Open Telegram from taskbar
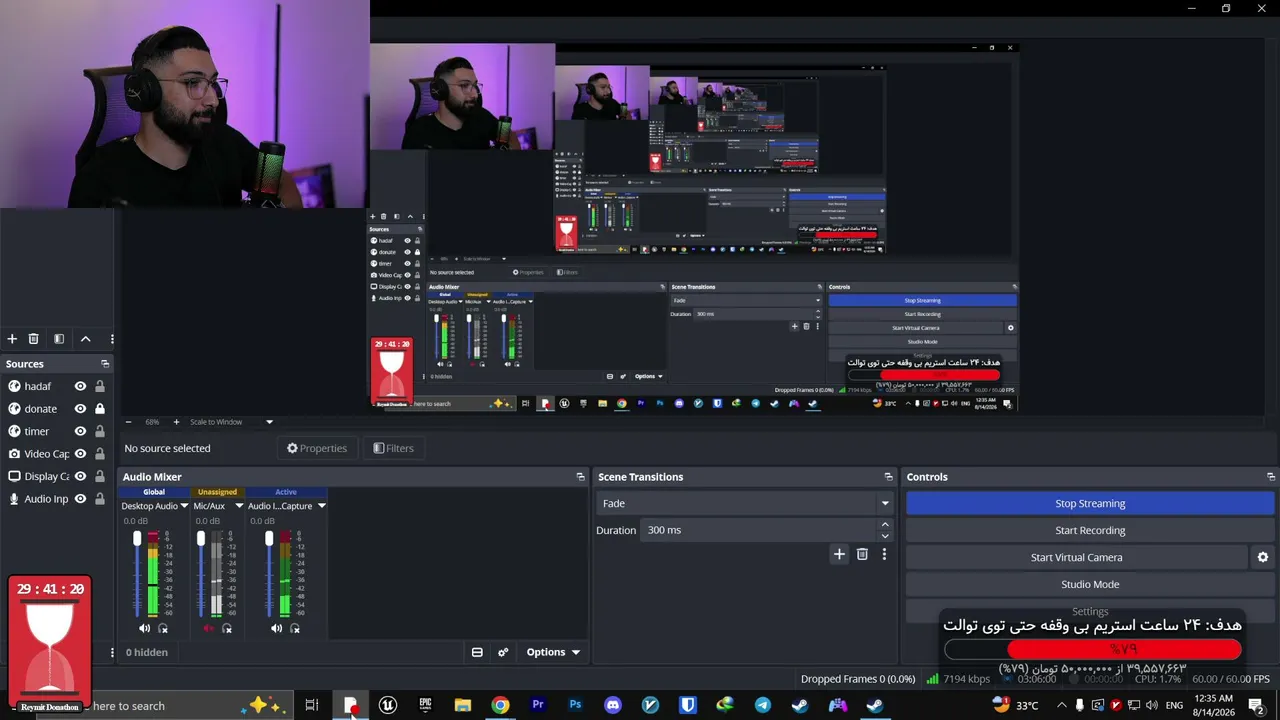Image resolution: width=1280 pixels, height=720 pixels. 763,705
